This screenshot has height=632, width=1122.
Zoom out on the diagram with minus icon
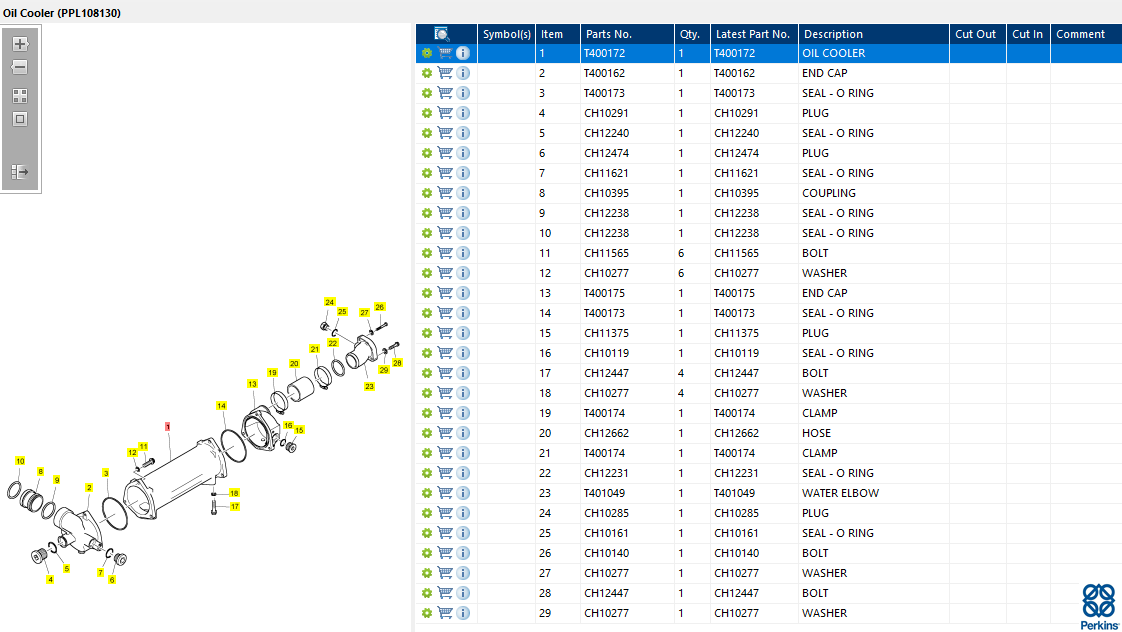[x=20, y=67]
